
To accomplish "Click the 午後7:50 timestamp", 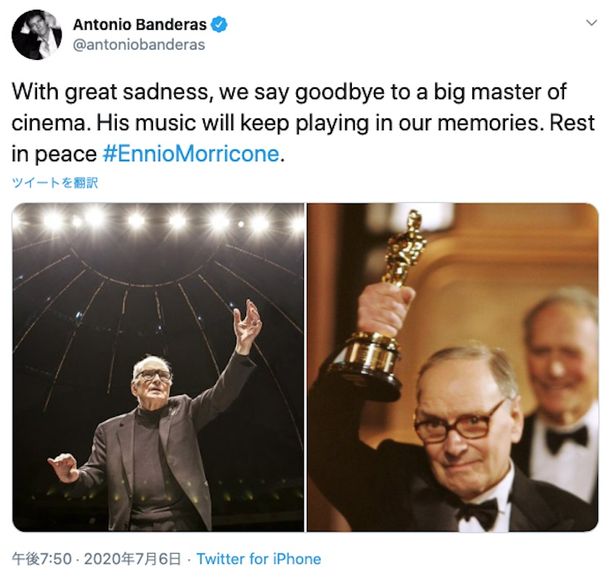I will pyautogui.click(x=42, y=558).
